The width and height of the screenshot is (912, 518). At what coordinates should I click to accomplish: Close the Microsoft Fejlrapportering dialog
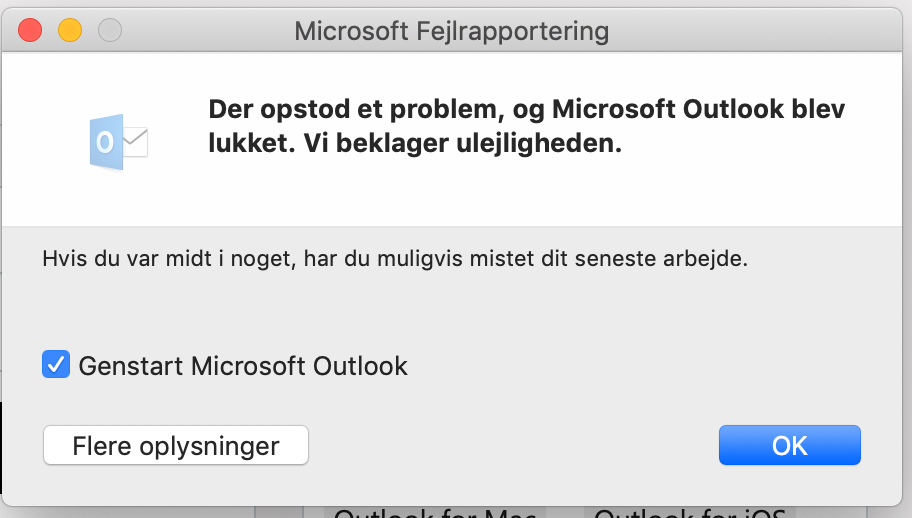pos(30,31)
